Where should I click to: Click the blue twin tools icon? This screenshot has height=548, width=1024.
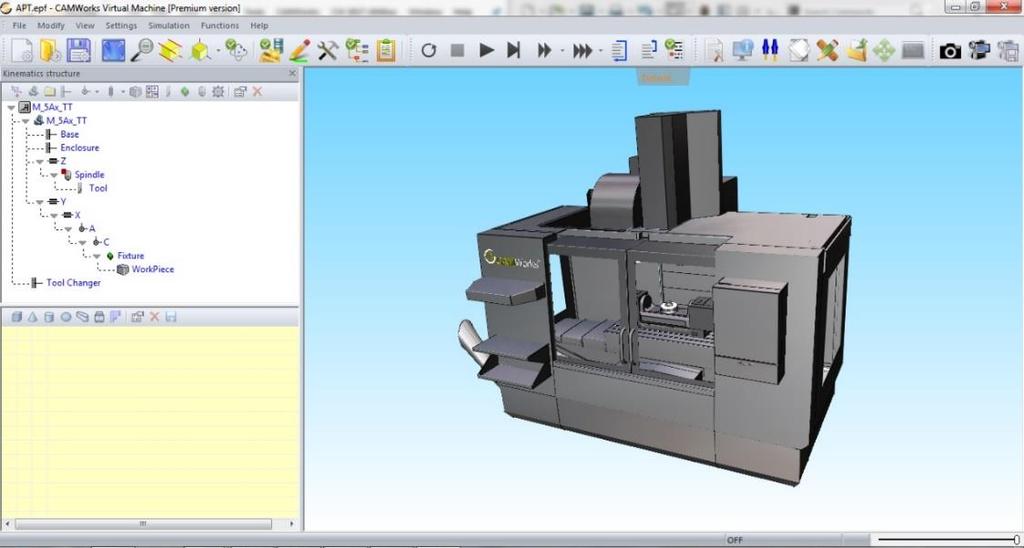(771, 50)
